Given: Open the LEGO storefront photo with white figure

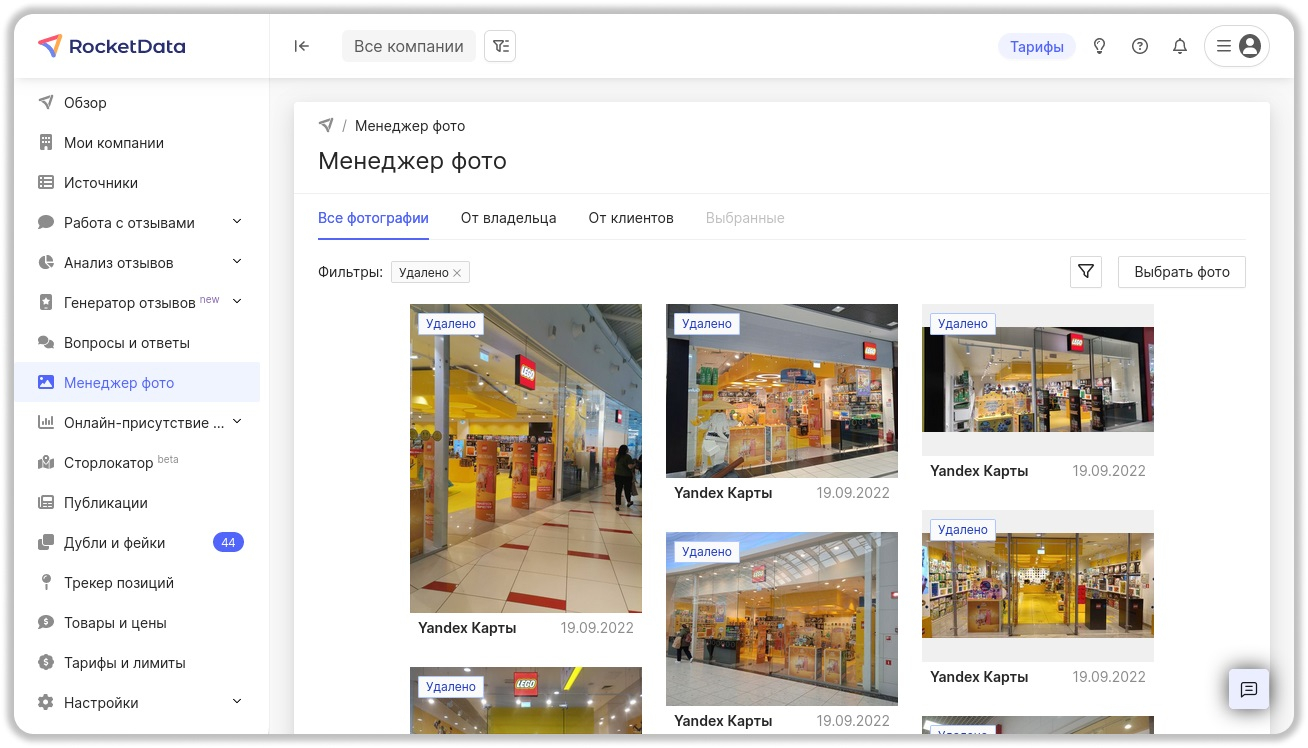Looking at the screenshot, I should (x=782, y=391).
